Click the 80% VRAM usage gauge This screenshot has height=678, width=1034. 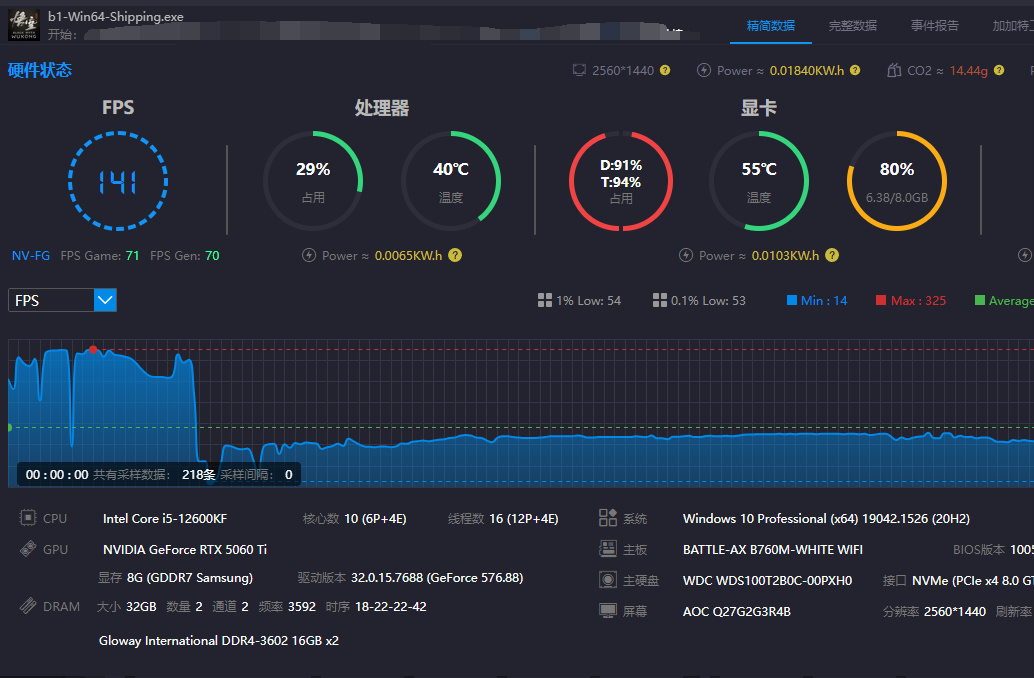click(897, 181)
